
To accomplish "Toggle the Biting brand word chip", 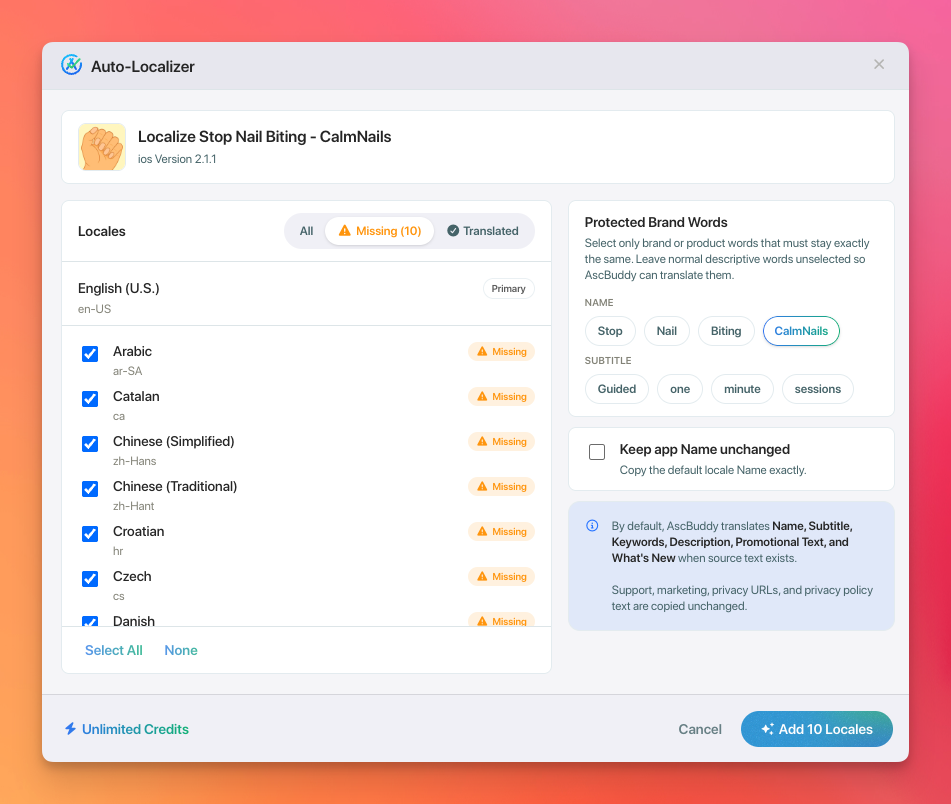I will (x=726, y=331).
